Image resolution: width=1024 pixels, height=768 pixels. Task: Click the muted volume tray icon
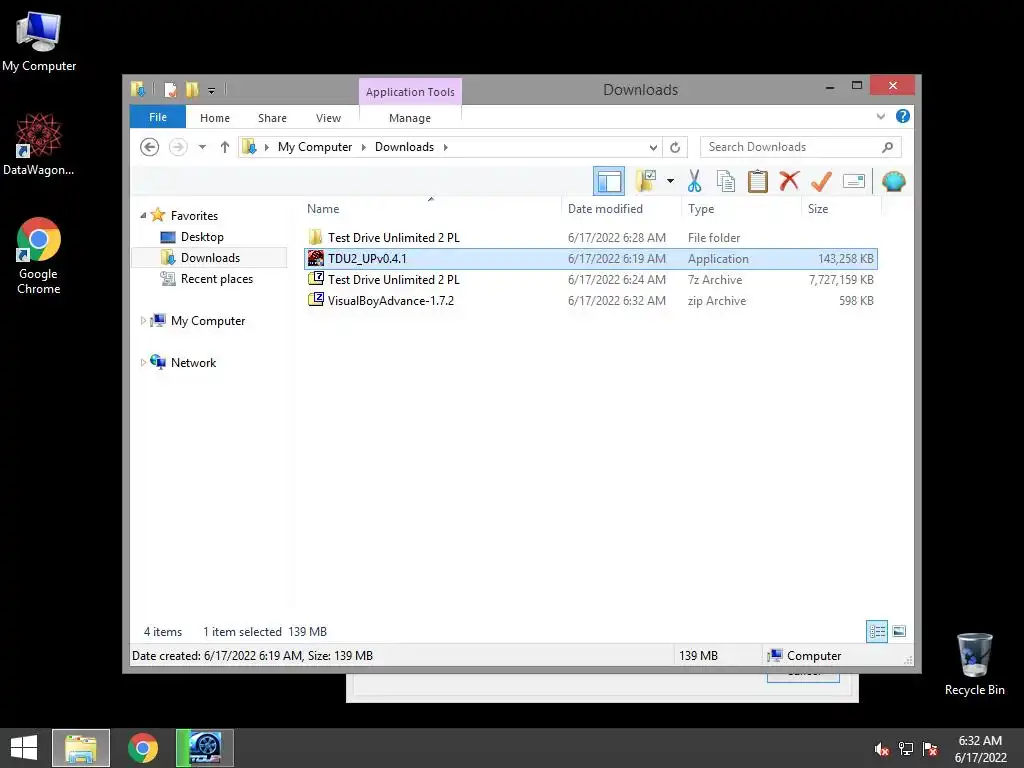pos(882,749)
